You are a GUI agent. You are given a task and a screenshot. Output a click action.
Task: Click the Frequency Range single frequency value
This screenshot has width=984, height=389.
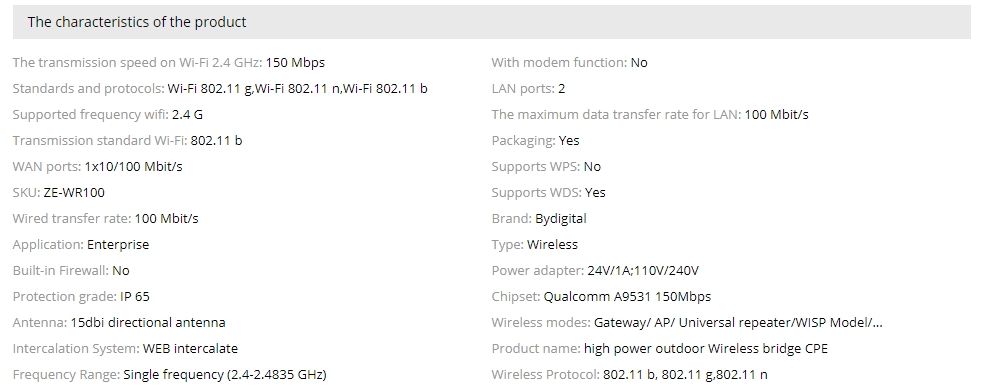tap(225, 375)
